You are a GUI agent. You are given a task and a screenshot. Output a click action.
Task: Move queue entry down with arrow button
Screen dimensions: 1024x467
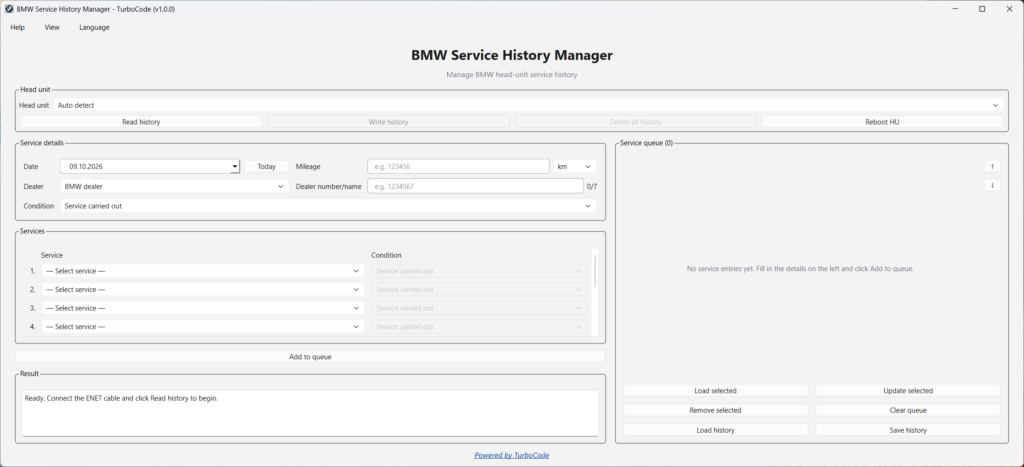pos(992,185)
